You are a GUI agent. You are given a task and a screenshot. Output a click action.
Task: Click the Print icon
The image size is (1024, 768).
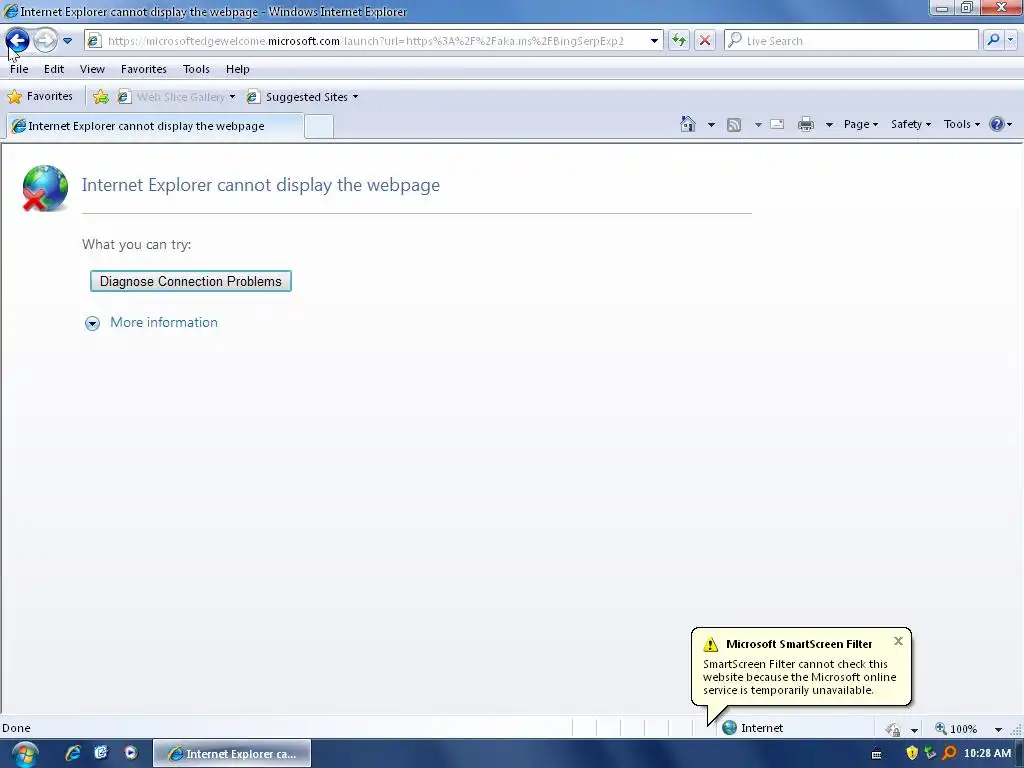(806, 124)
